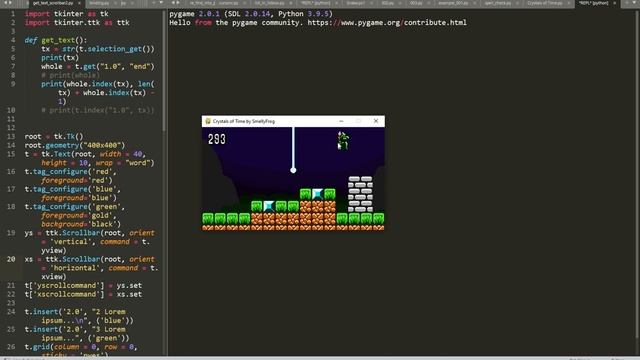Click line number 13 in gutter
The width and height of the screenshot is (640, 360).
[11, 136]
